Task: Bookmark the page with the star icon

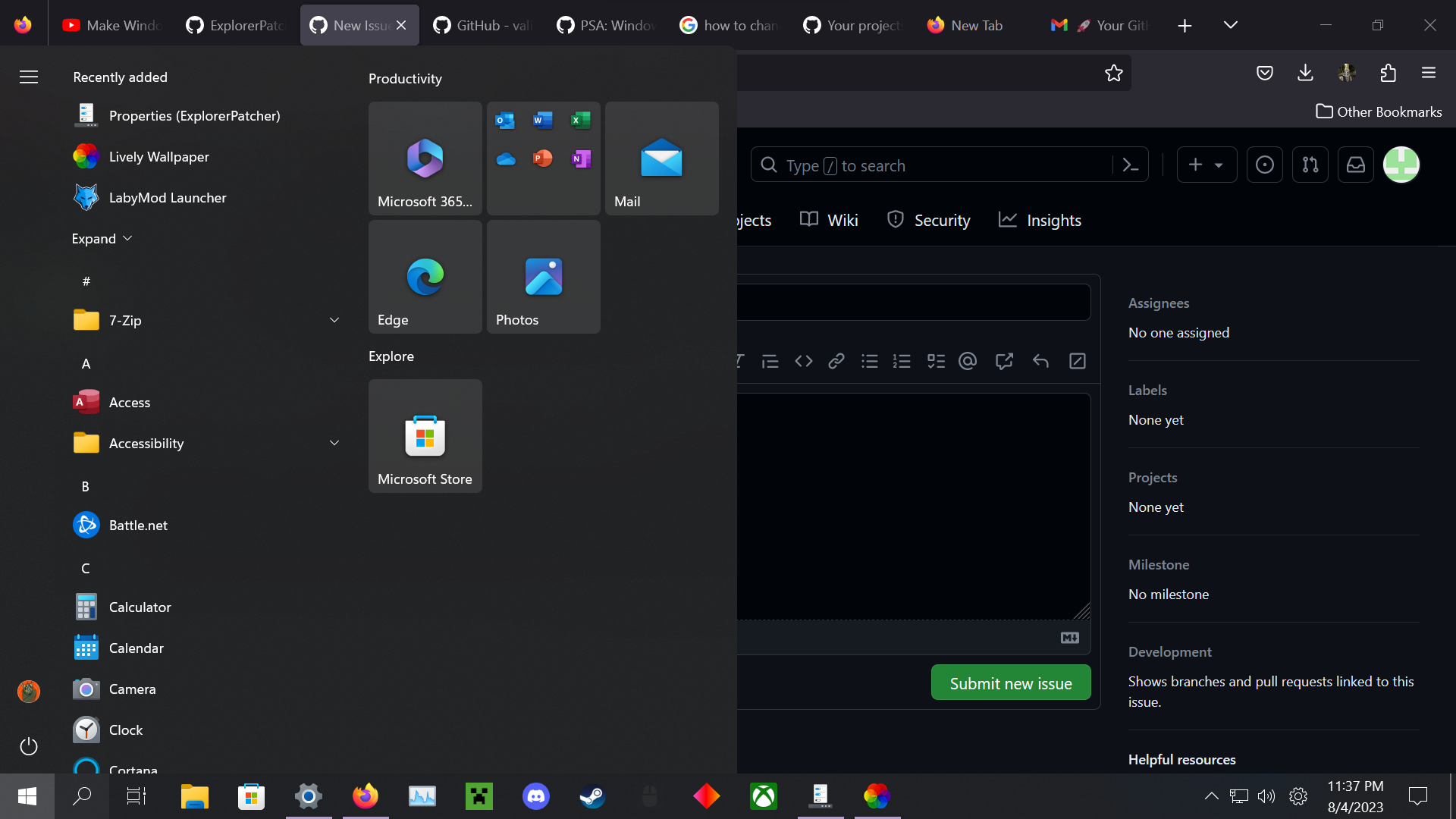Action: pyautogui.click(x=1113, y=73)
